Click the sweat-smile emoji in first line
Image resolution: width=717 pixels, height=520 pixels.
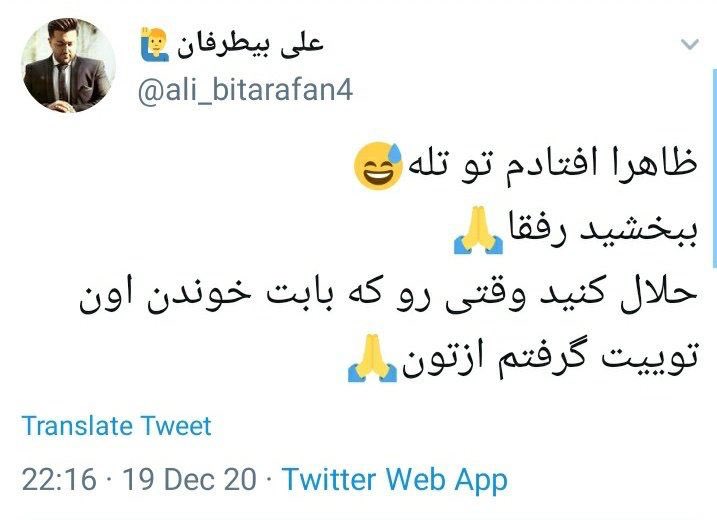378,166
